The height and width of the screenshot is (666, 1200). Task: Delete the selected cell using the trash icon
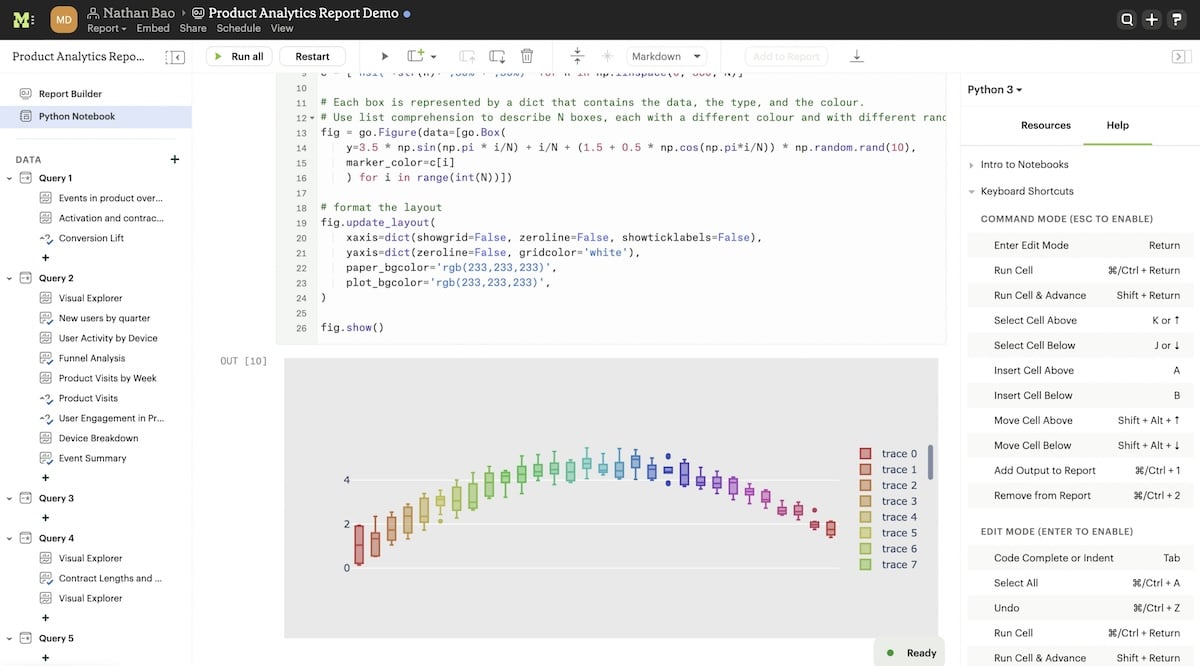(527, 56)
